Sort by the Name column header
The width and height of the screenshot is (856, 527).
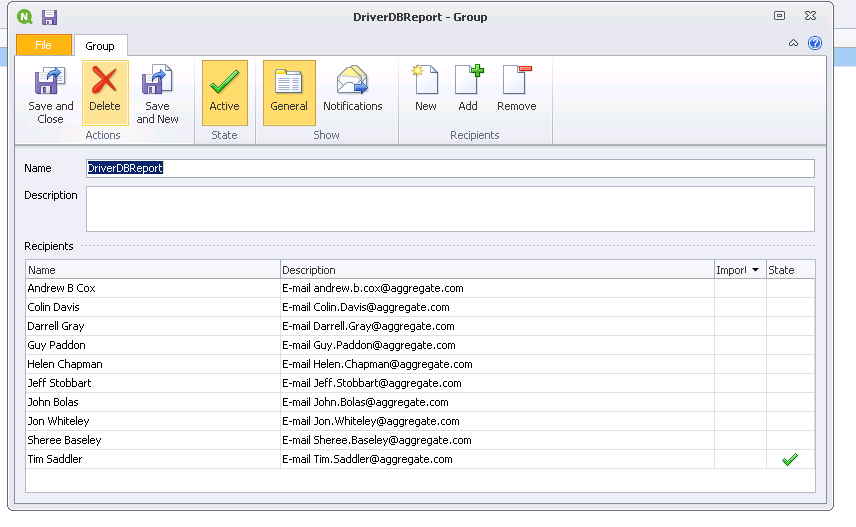(x=153, y=270)
